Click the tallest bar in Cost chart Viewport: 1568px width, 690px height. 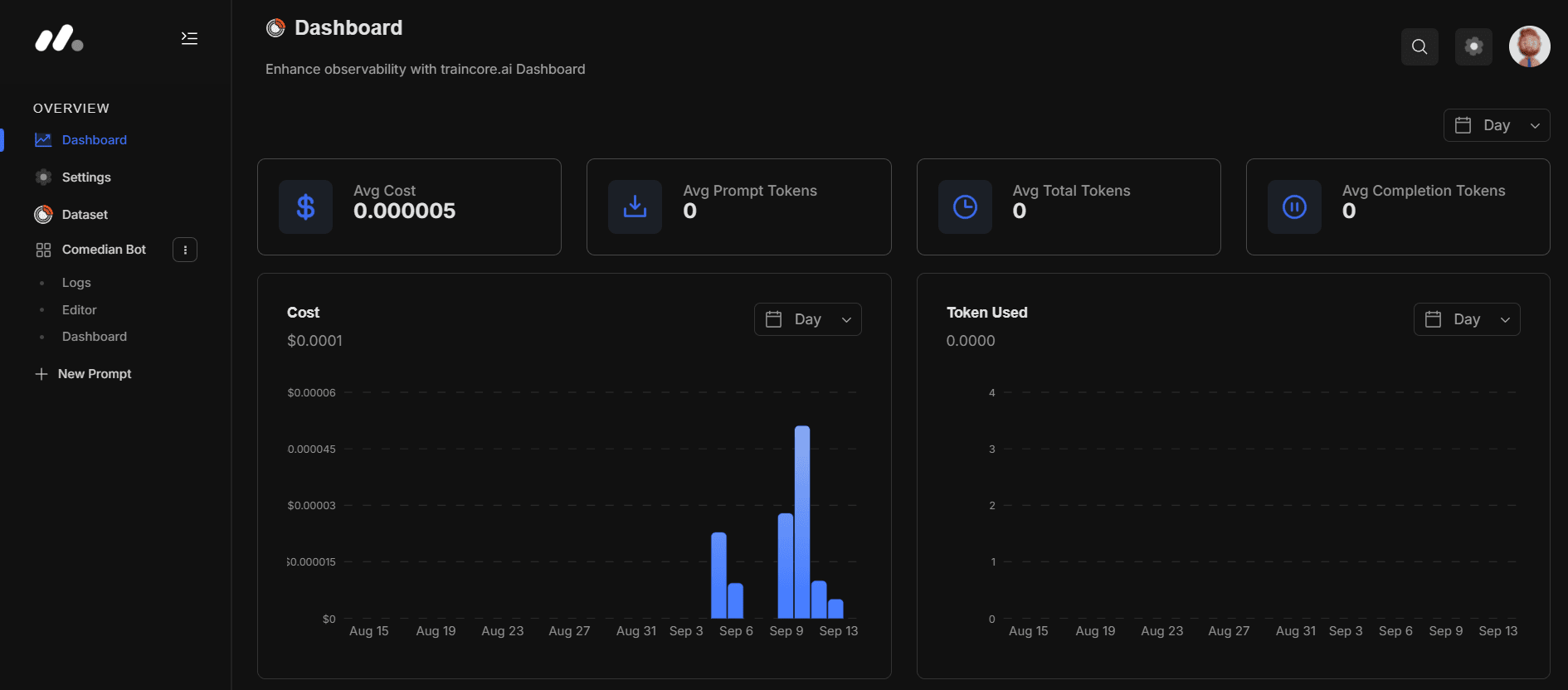click(x=801, y=521)
